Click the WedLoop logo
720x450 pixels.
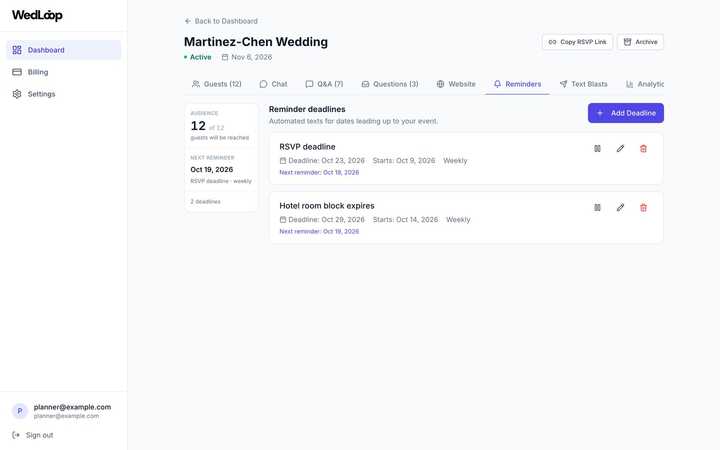(x=37, y=15)
